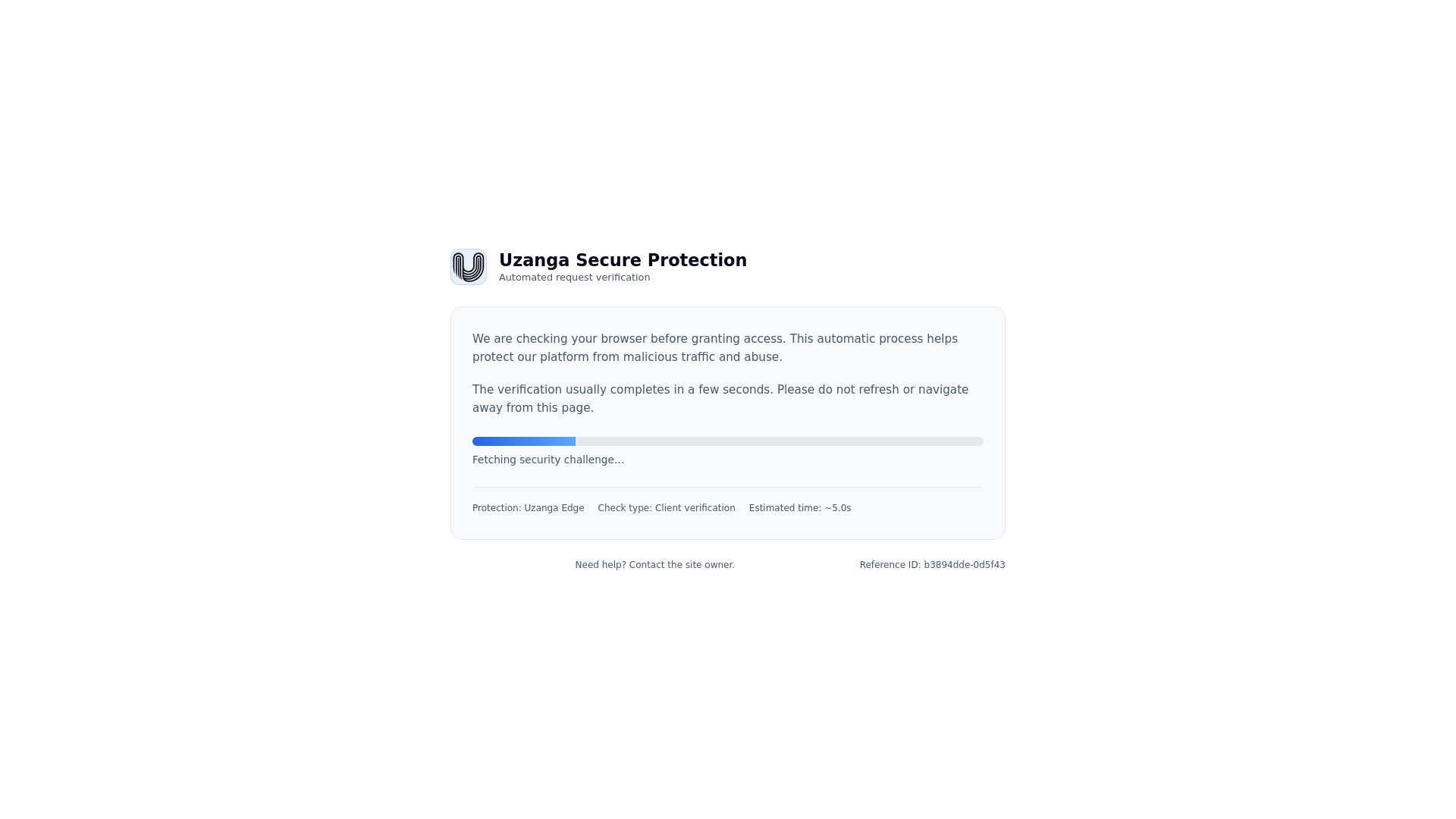The image size is (1456, 819).
Task: Click the paragraph about verification completing
Action: point(720,399)
